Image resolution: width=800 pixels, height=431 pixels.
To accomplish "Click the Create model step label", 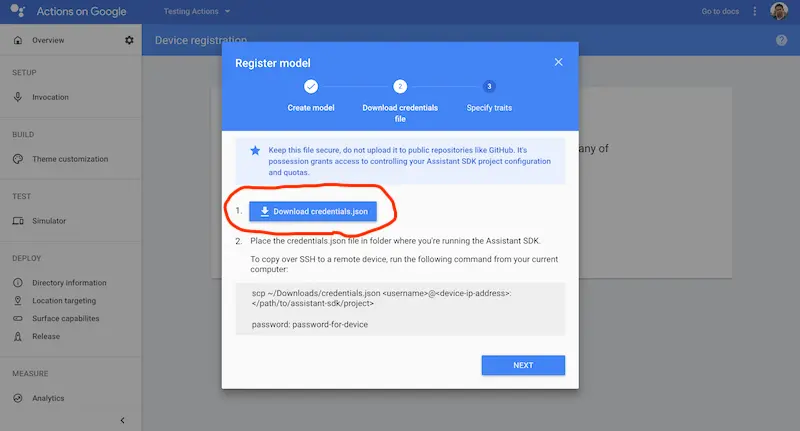I will pos(311,108).
